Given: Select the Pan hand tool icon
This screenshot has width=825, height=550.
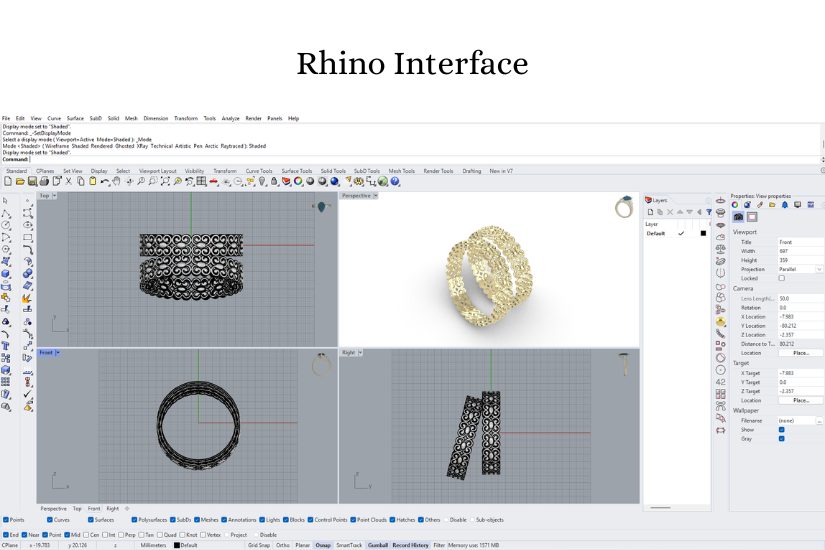Looking at the screenshot, I should pyautogui.click(x=116, y=181).
